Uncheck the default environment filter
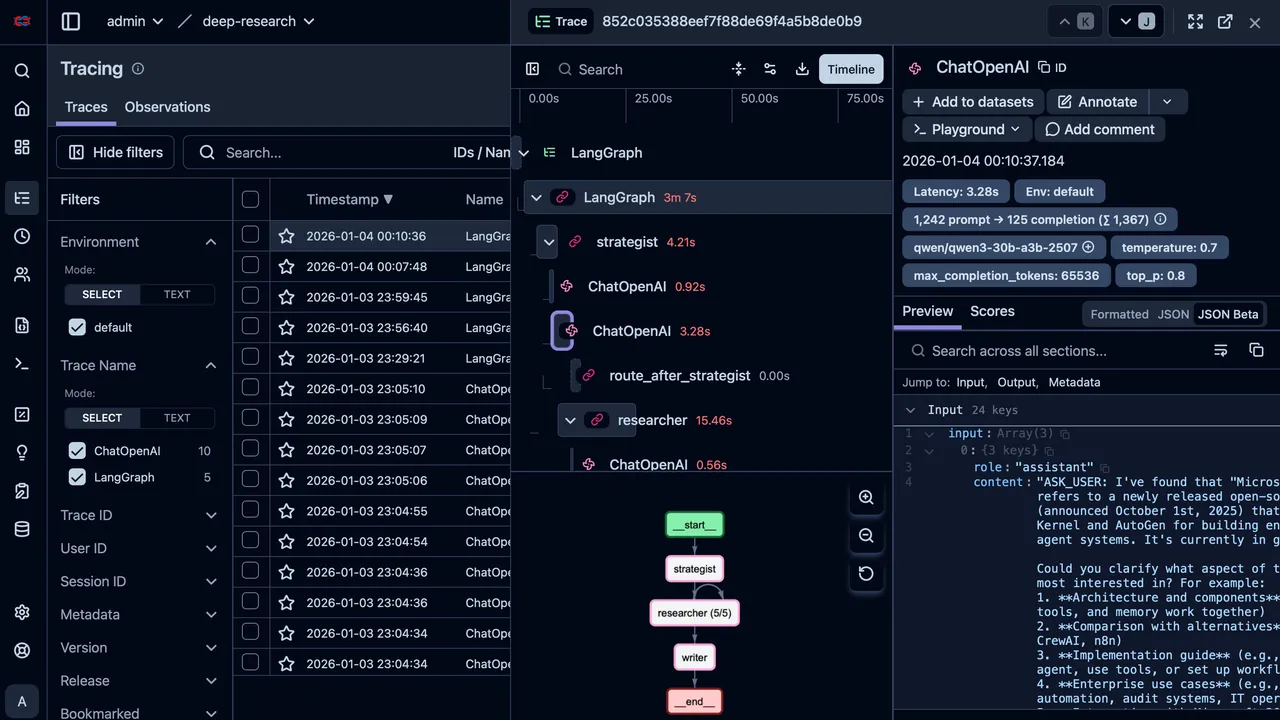The height and width of the screenshot is (720, 1280). pos(77,327)
